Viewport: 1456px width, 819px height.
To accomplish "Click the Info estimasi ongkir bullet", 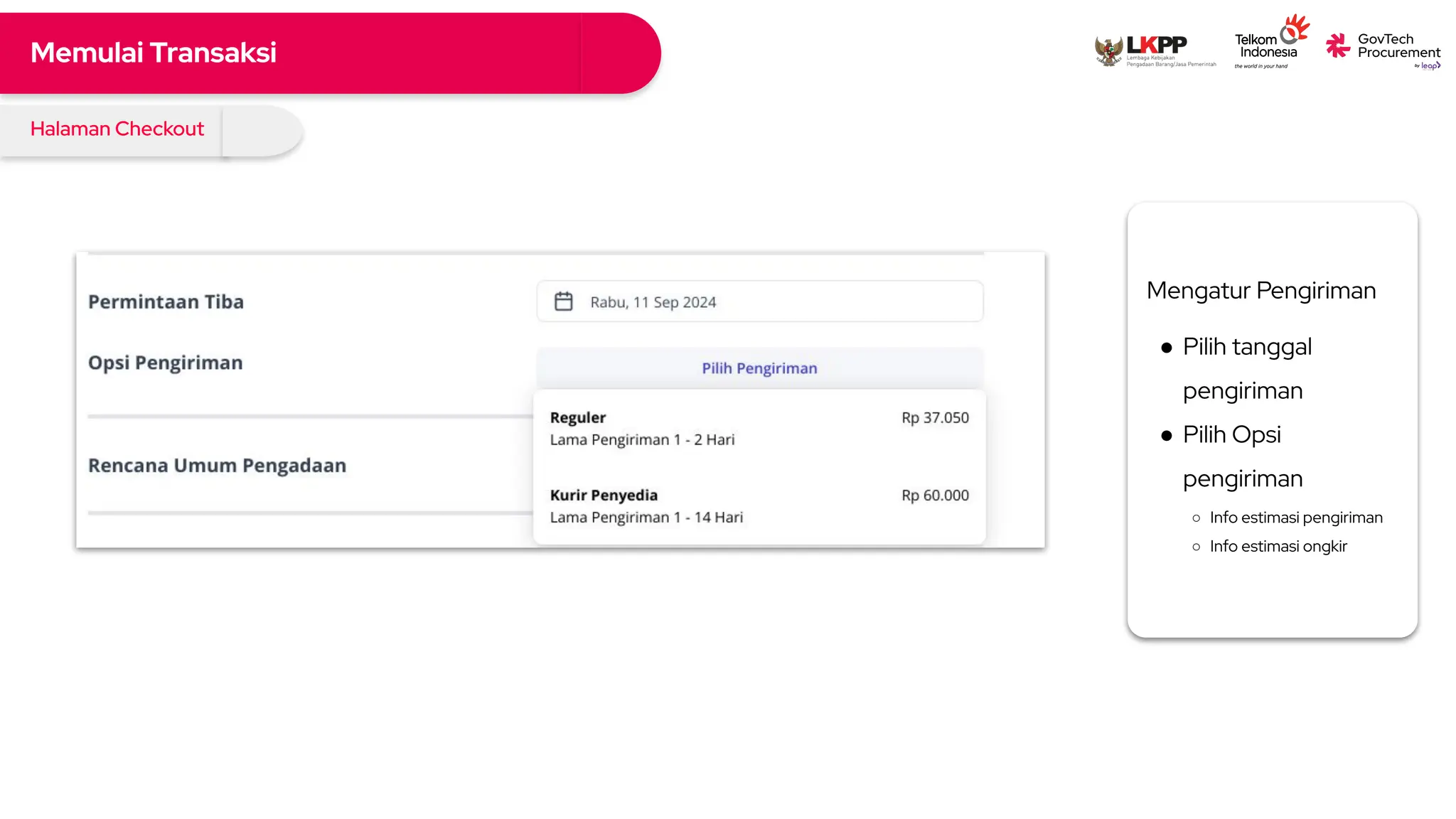I will pyautogui.click(x=1278, y=546).
